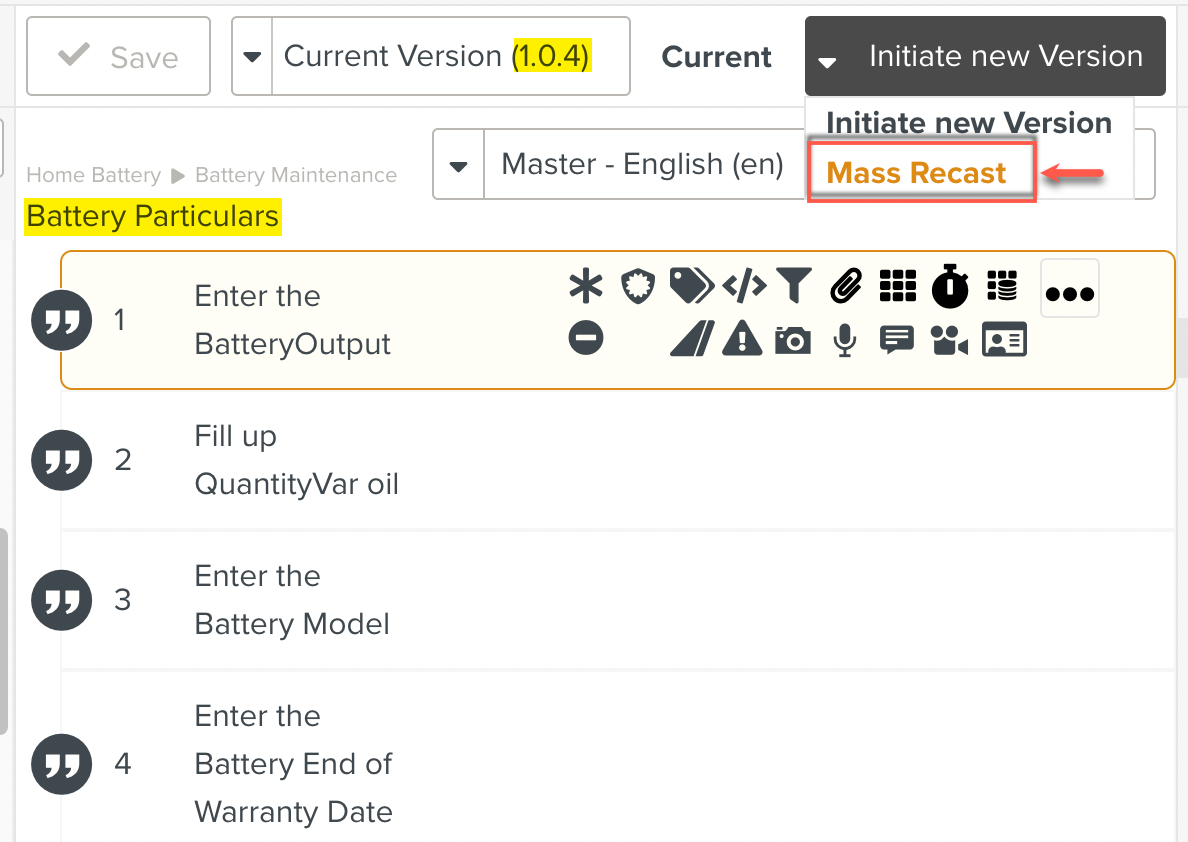The width and height of the screenshot is (1188, 842).
Task: Select Mass Recast from the menu
Action: coord(917,173)
